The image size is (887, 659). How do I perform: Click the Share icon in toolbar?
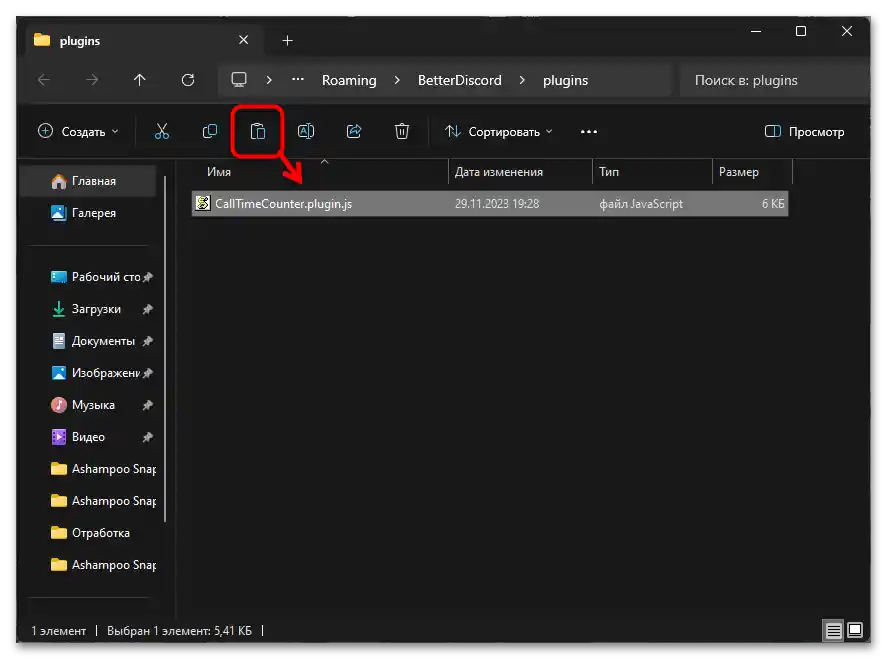354,131
